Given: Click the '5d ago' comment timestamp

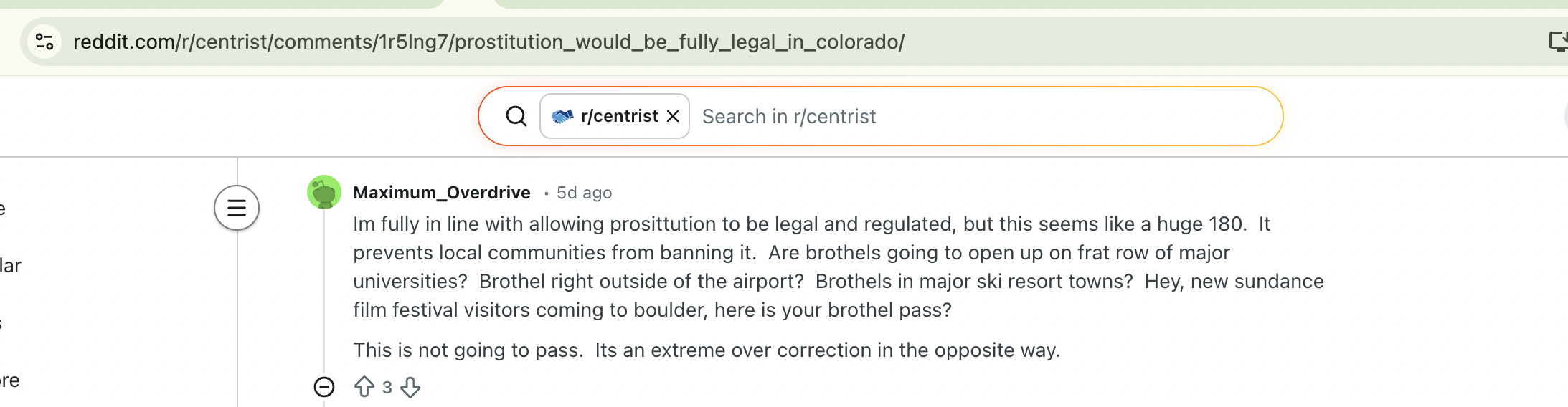Looking at the screenshot, I should tap(584, 193).
